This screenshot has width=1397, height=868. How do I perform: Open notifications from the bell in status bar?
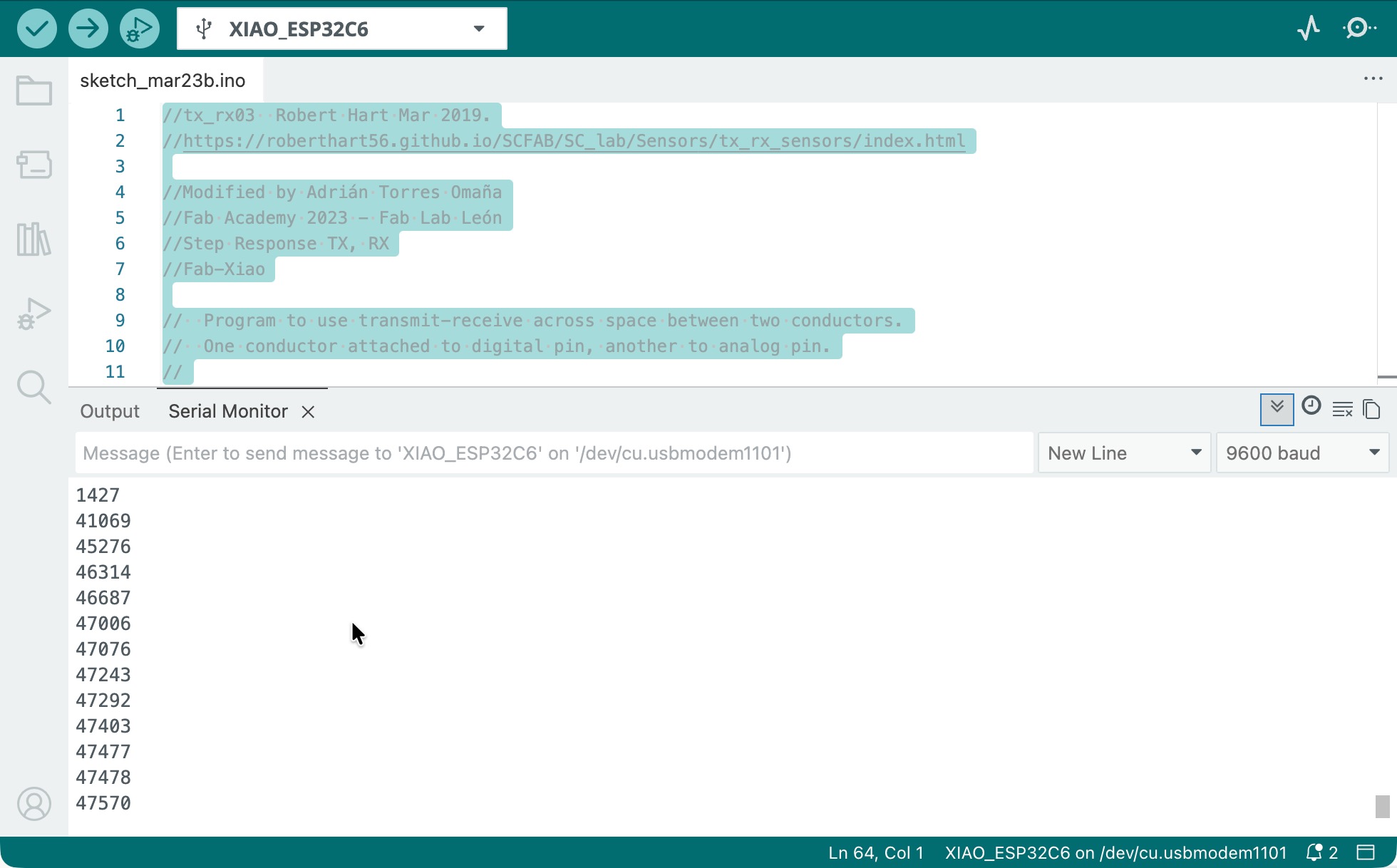(1316, 852)
